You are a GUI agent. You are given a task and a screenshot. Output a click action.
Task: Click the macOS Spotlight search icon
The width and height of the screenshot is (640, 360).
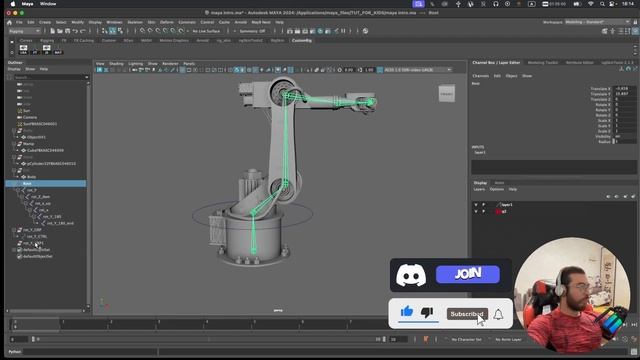tap(602, 4)
